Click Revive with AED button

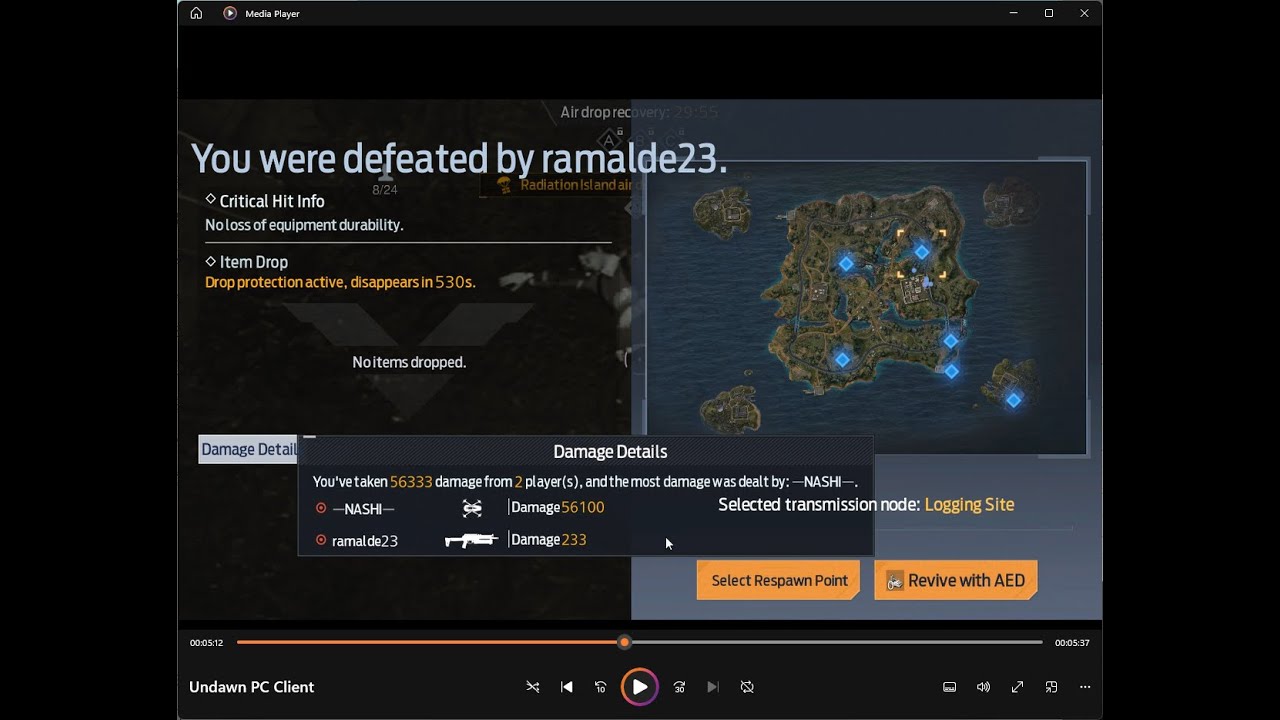(956, 580)
